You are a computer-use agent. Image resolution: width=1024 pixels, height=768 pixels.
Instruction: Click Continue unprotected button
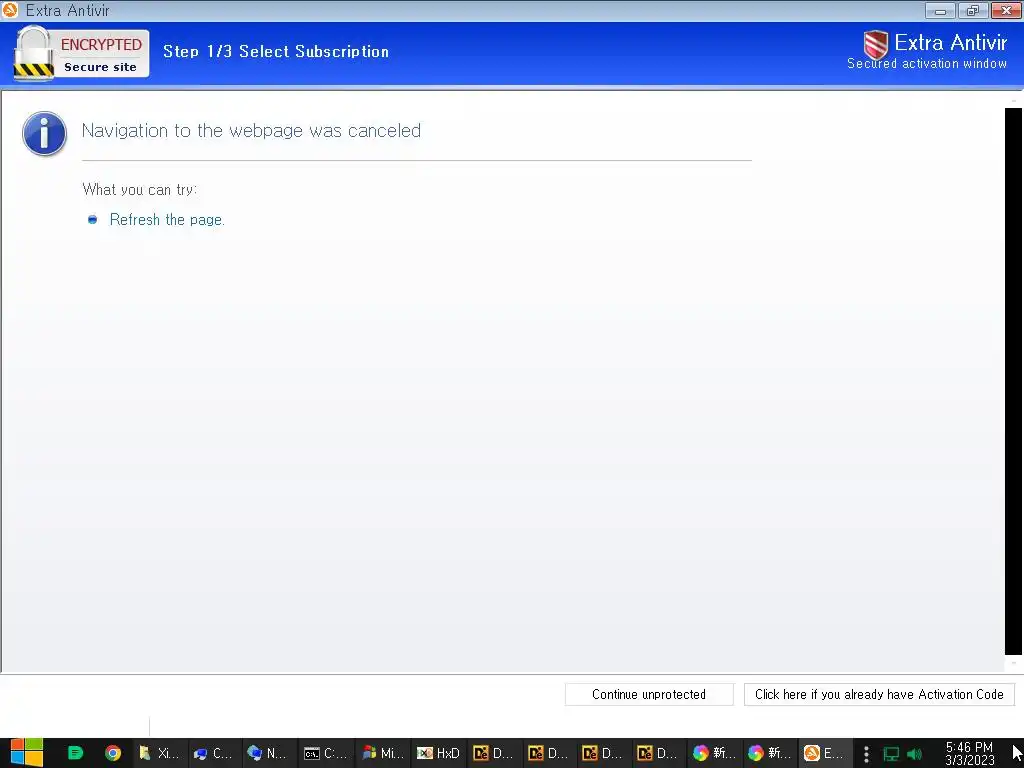[x=648, y=694]
